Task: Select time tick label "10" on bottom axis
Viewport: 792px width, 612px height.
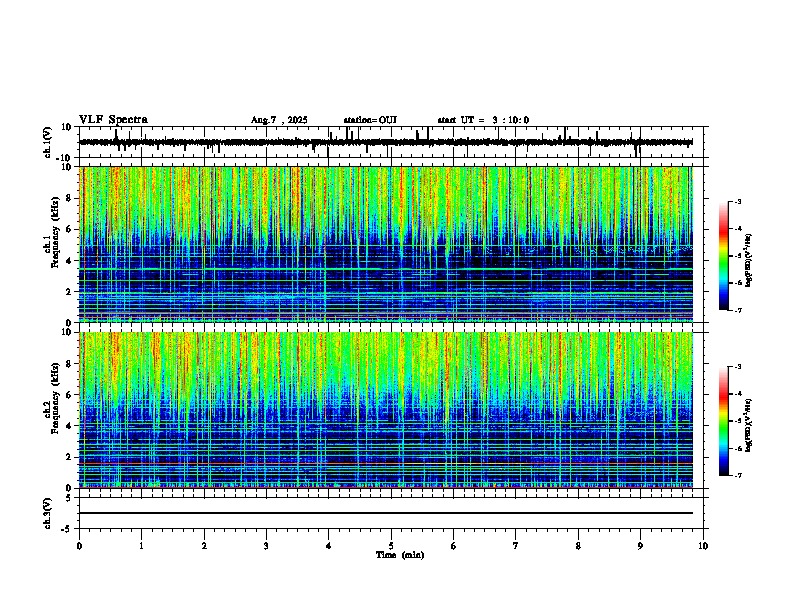Action: point(703,546)
